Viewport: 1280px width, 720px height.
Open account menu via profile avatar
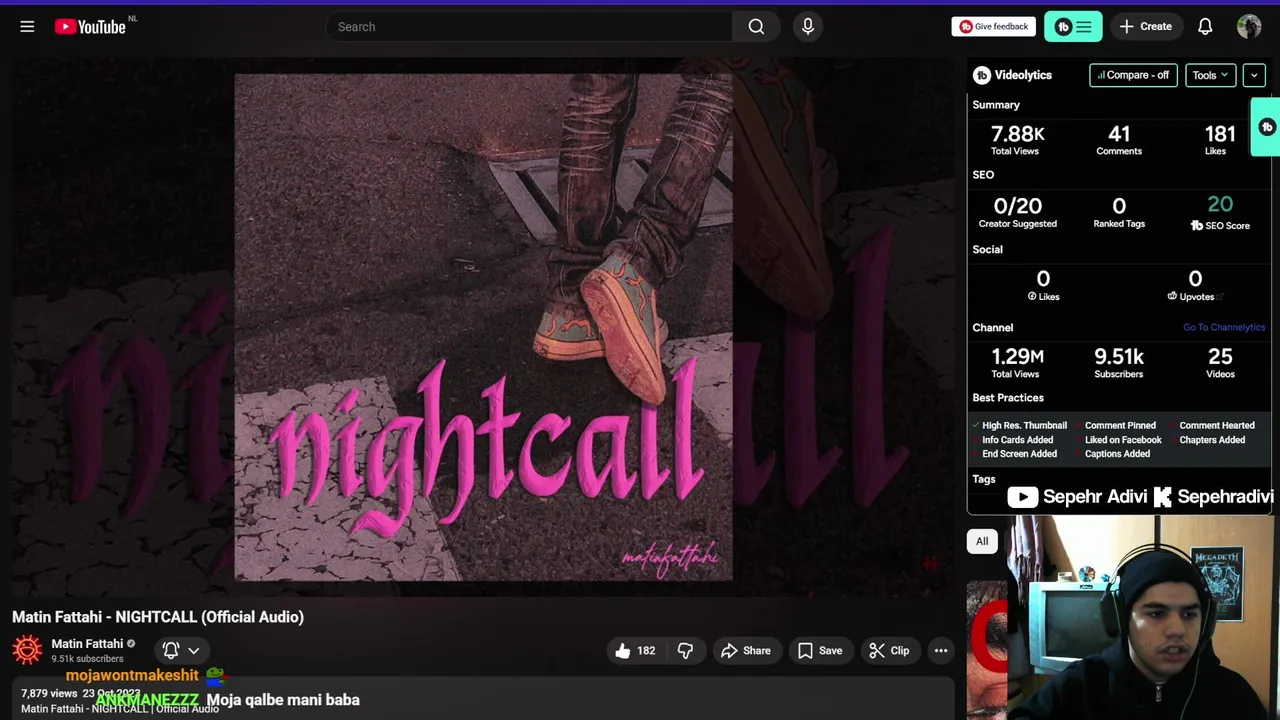coord(1249,27)
